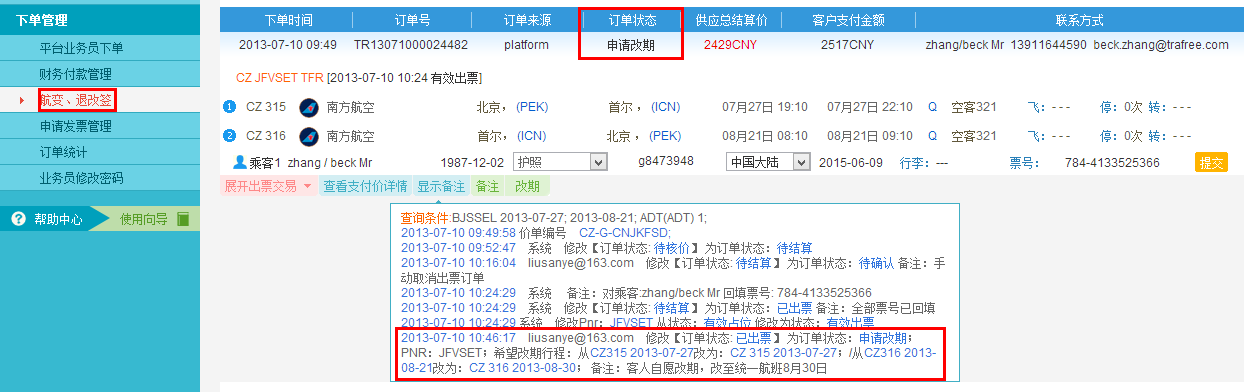The width and height of the screenshot is (1244, 392).
Task: Click order number TR13071000024482
Action: pyautogui.click(x=411, y=45)
